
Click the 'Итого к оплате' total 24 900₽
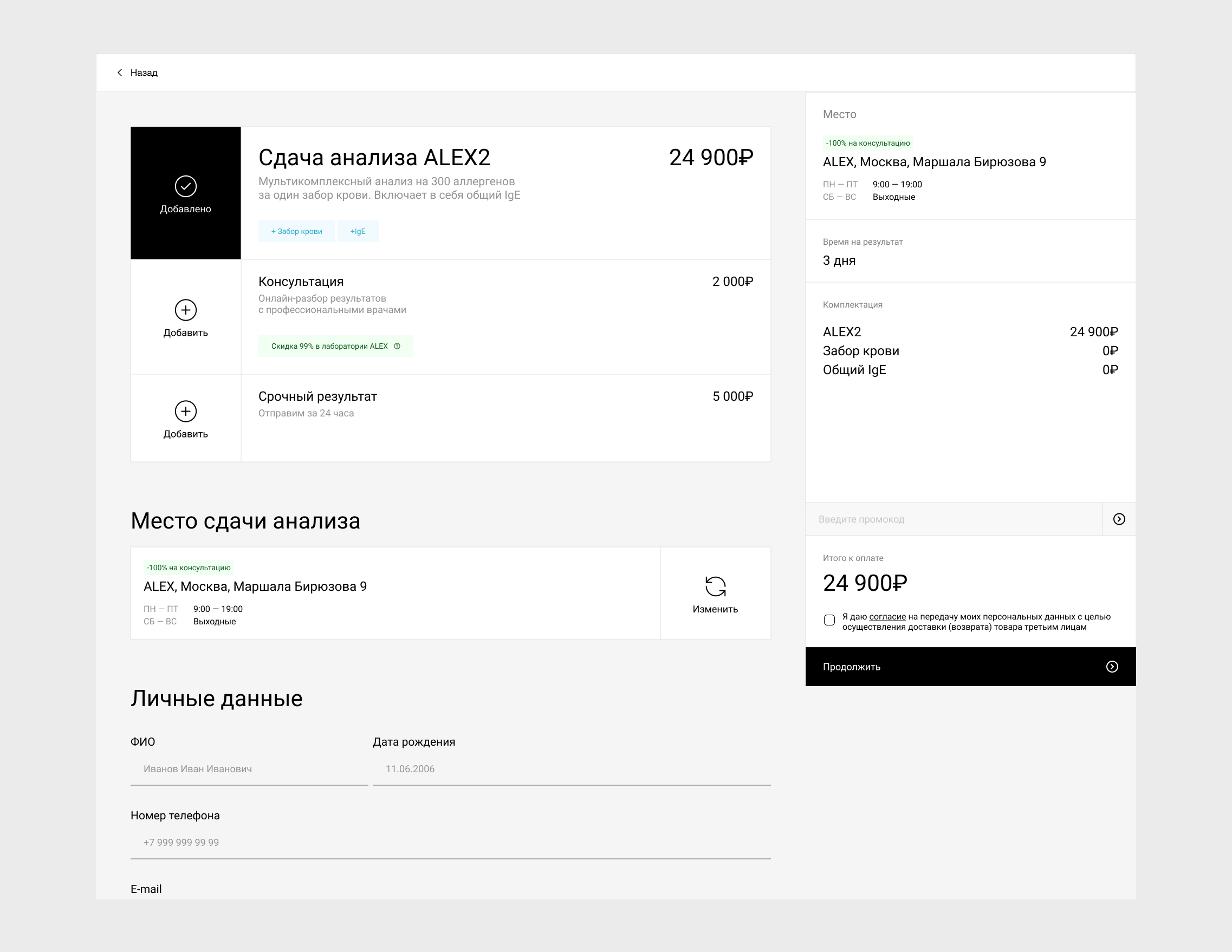[x=865, y=583]
